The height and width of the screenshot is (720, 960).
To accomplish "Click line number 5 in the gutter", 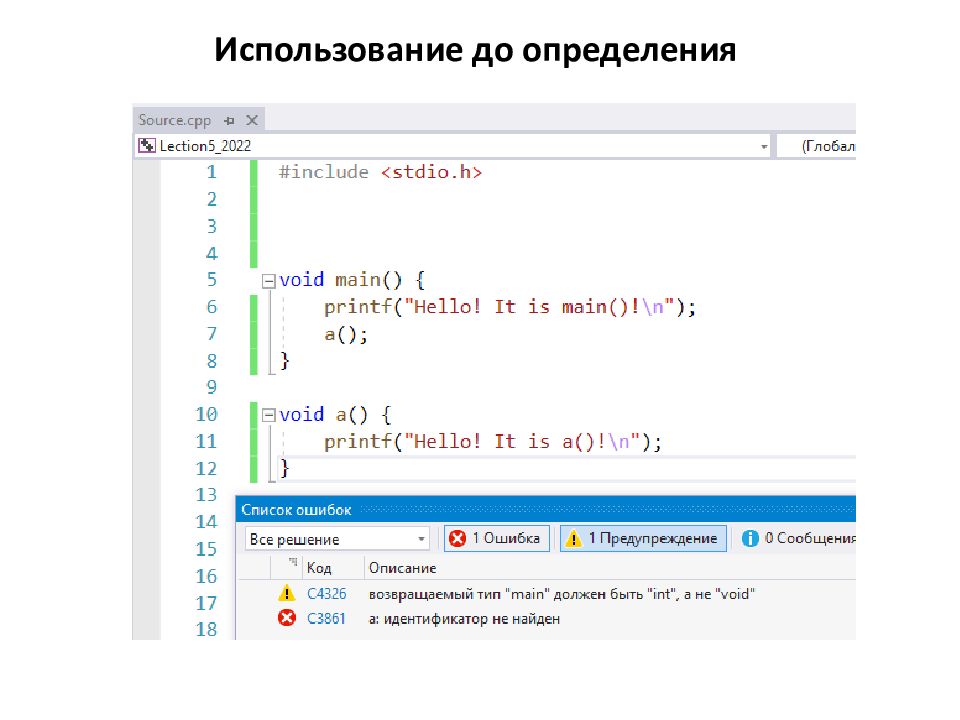I will click(x=212, y=280).
